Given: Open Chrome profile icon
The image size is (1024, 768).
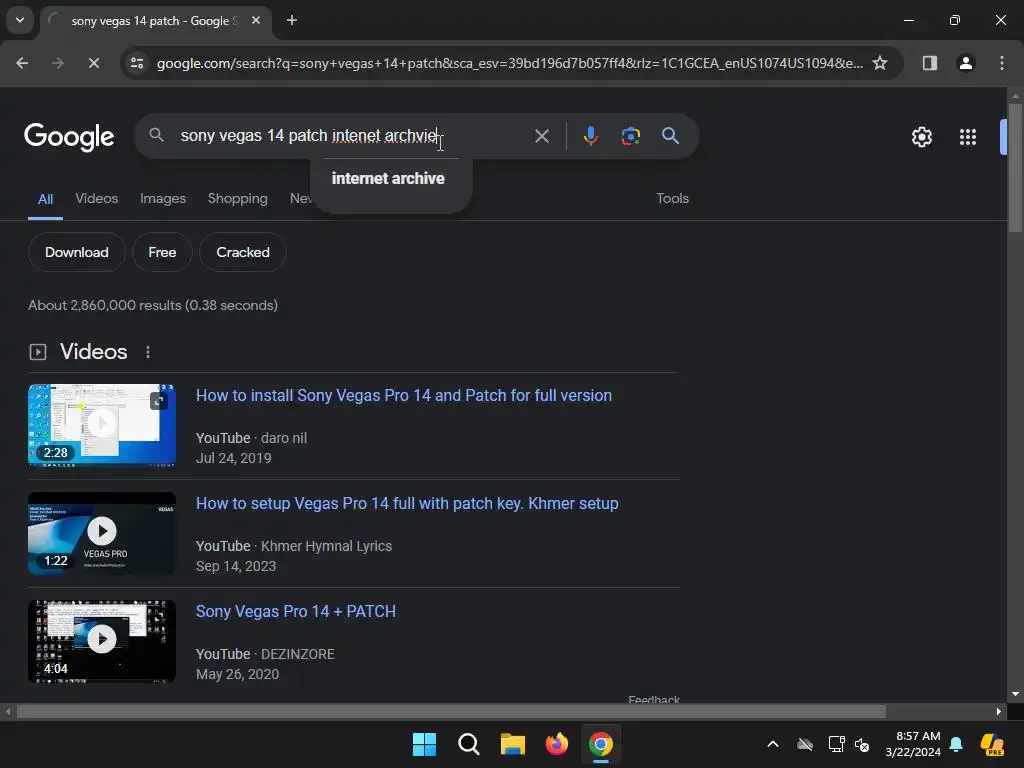Looking at the screenshot, I should pos(965,63).
